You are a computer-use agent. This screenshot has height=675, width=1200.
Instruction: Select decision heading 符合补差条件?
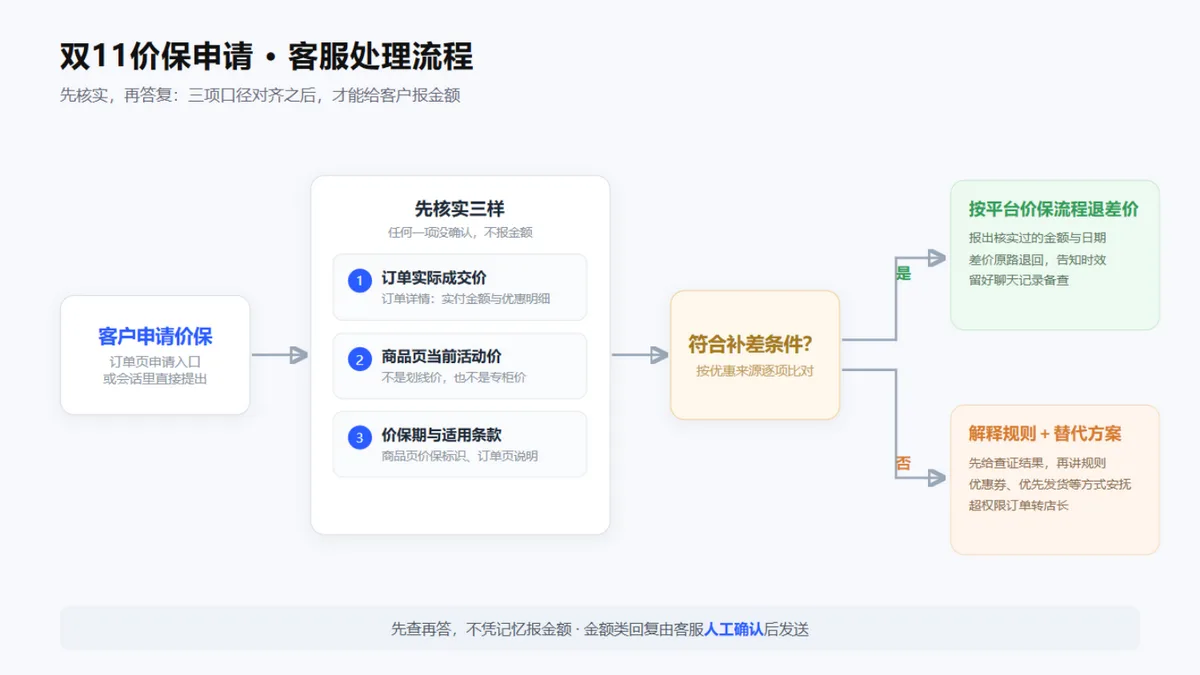tap(750, 345)
